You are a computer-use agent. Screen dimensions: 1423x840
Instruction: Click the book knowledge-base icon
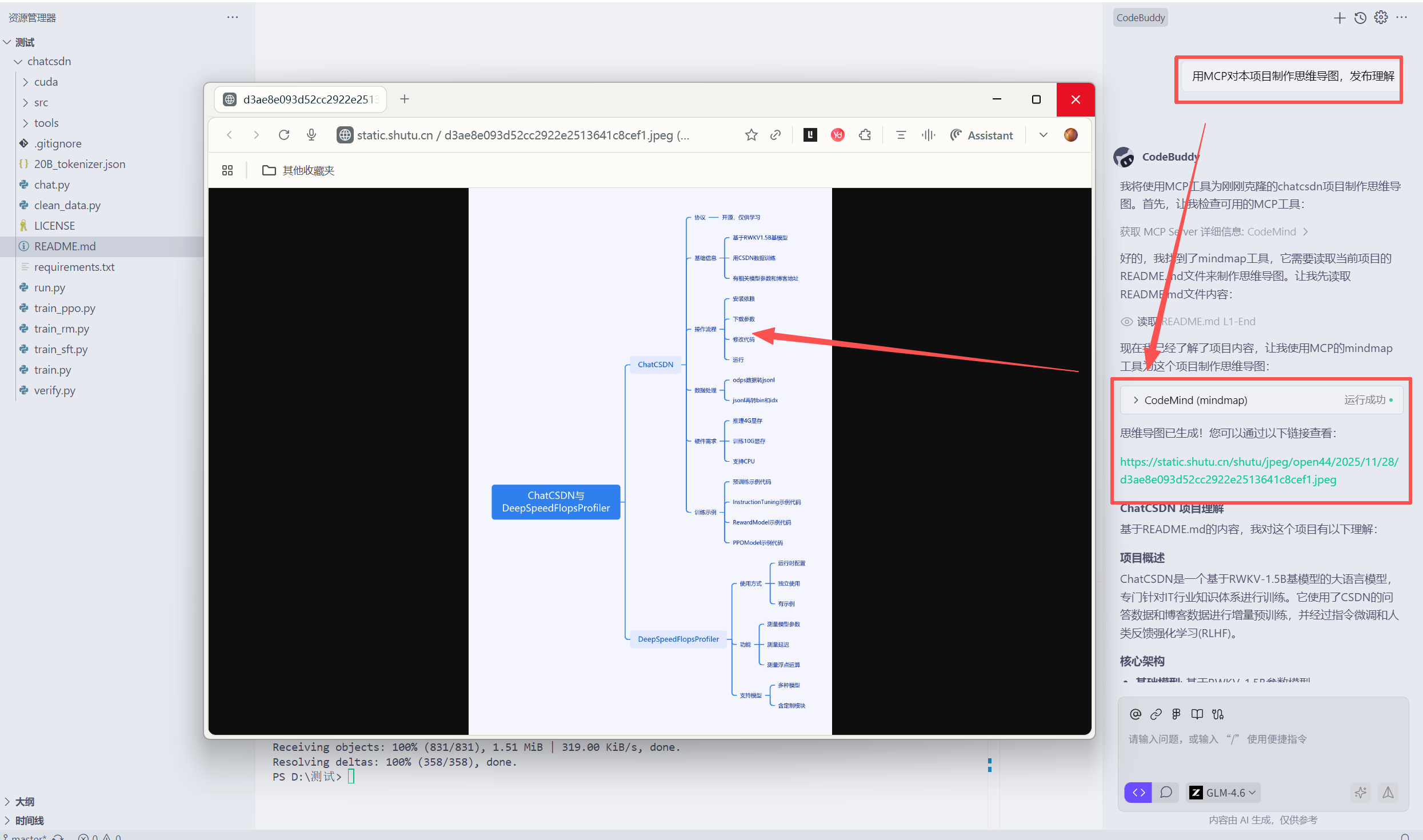point(1197,714)
